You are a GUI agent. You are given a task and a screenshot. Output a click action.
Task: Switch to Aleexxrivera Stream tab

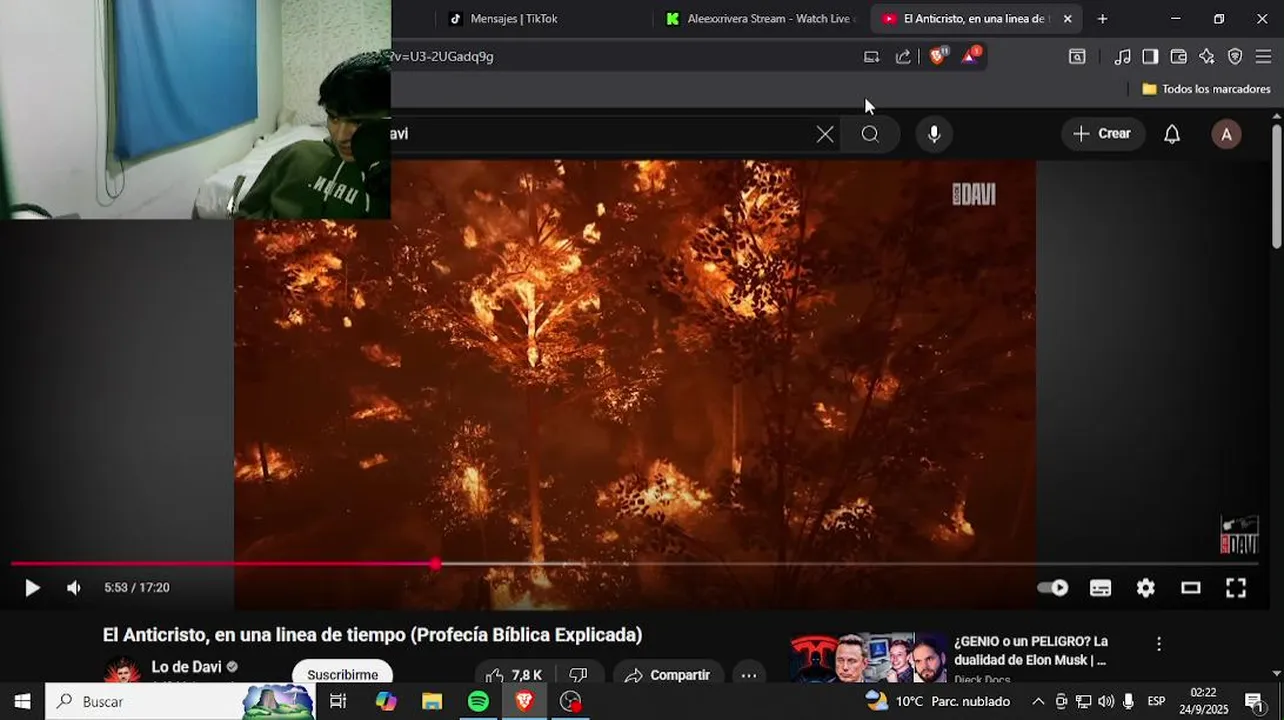pos(760,19)
